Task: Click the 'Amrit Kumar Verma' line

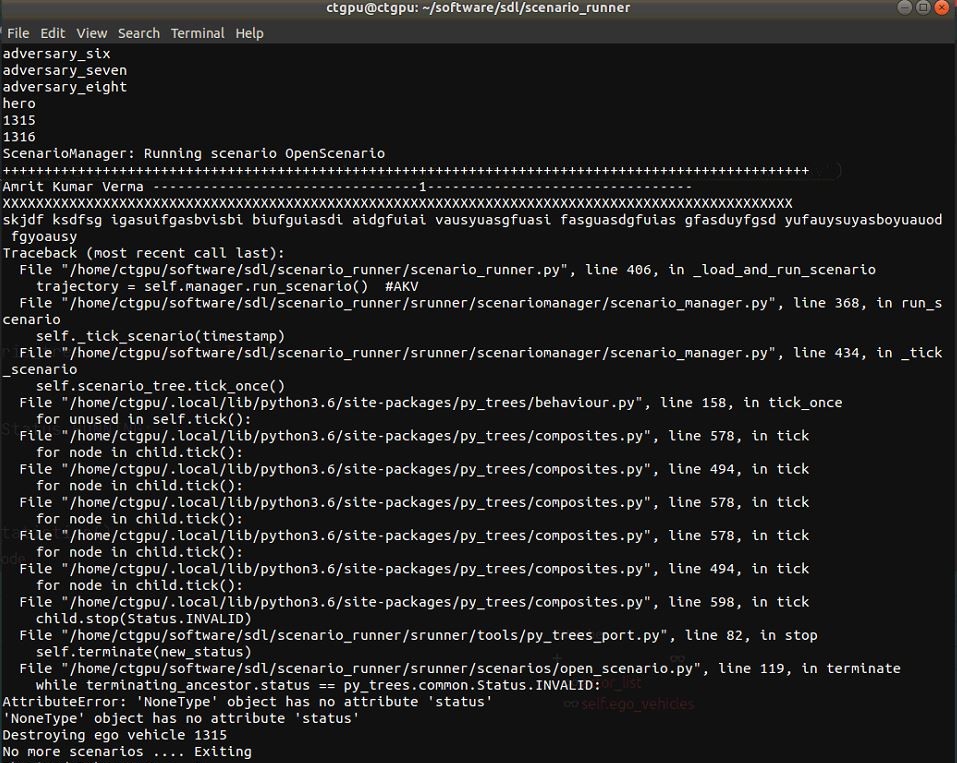Action: 347,187
